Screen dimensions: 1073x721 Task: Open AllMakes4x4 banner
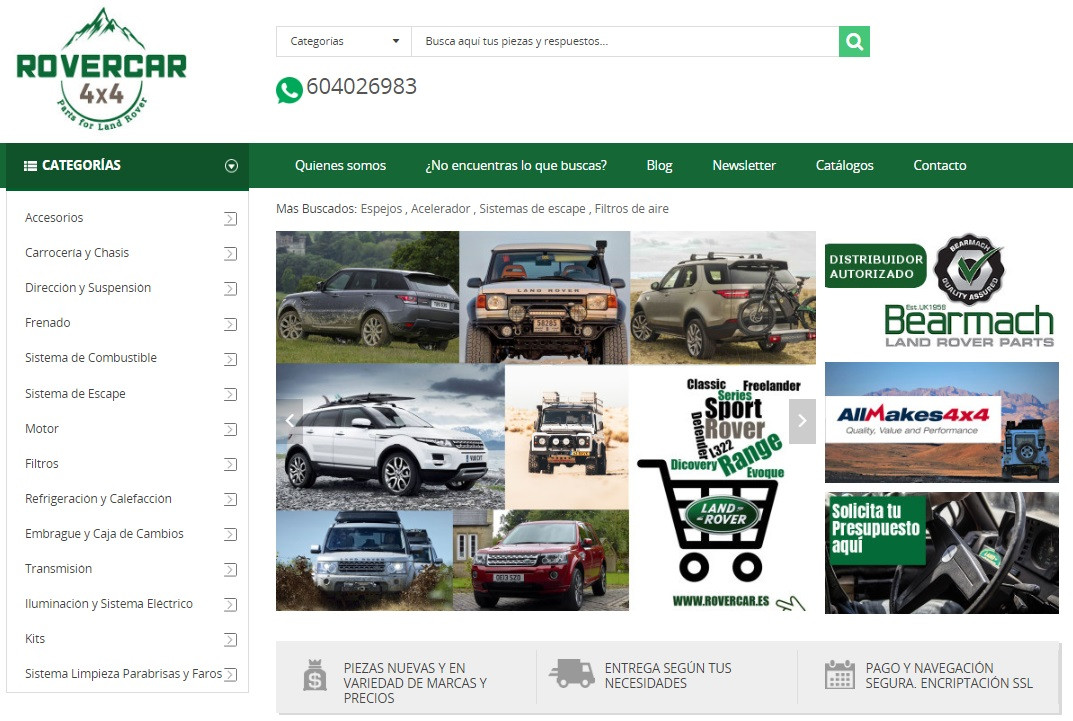pyautogui.click(x=942, y=423)
